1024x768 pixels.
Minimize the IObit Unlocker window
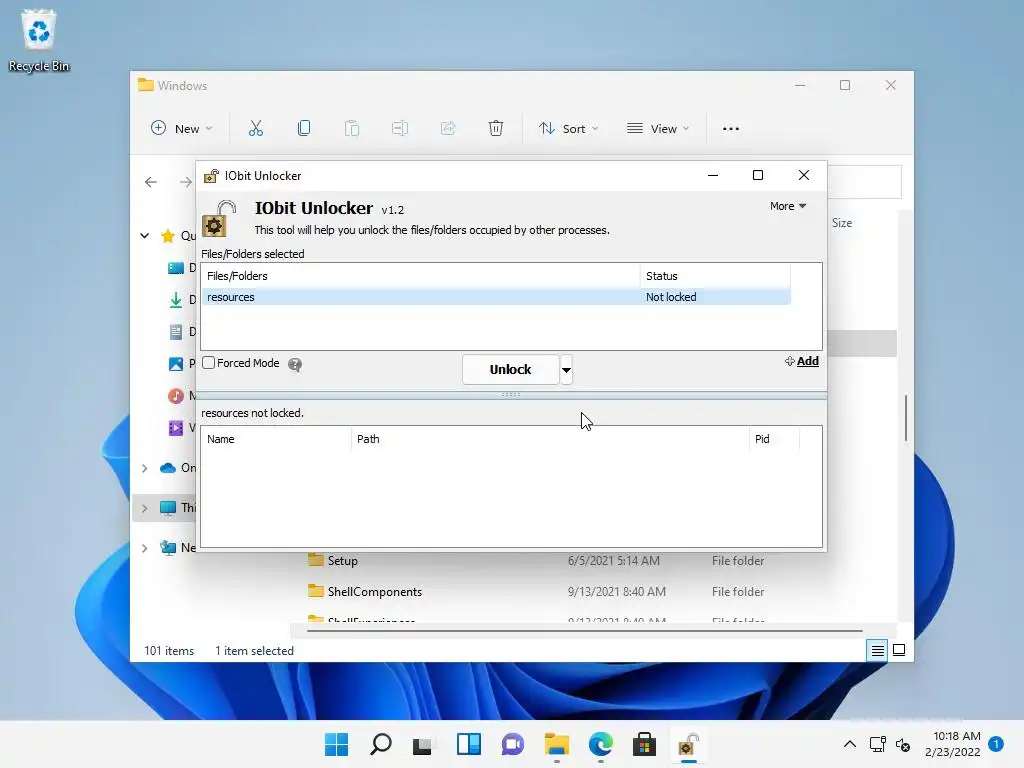pyautogui.click(x=713, y=175)
